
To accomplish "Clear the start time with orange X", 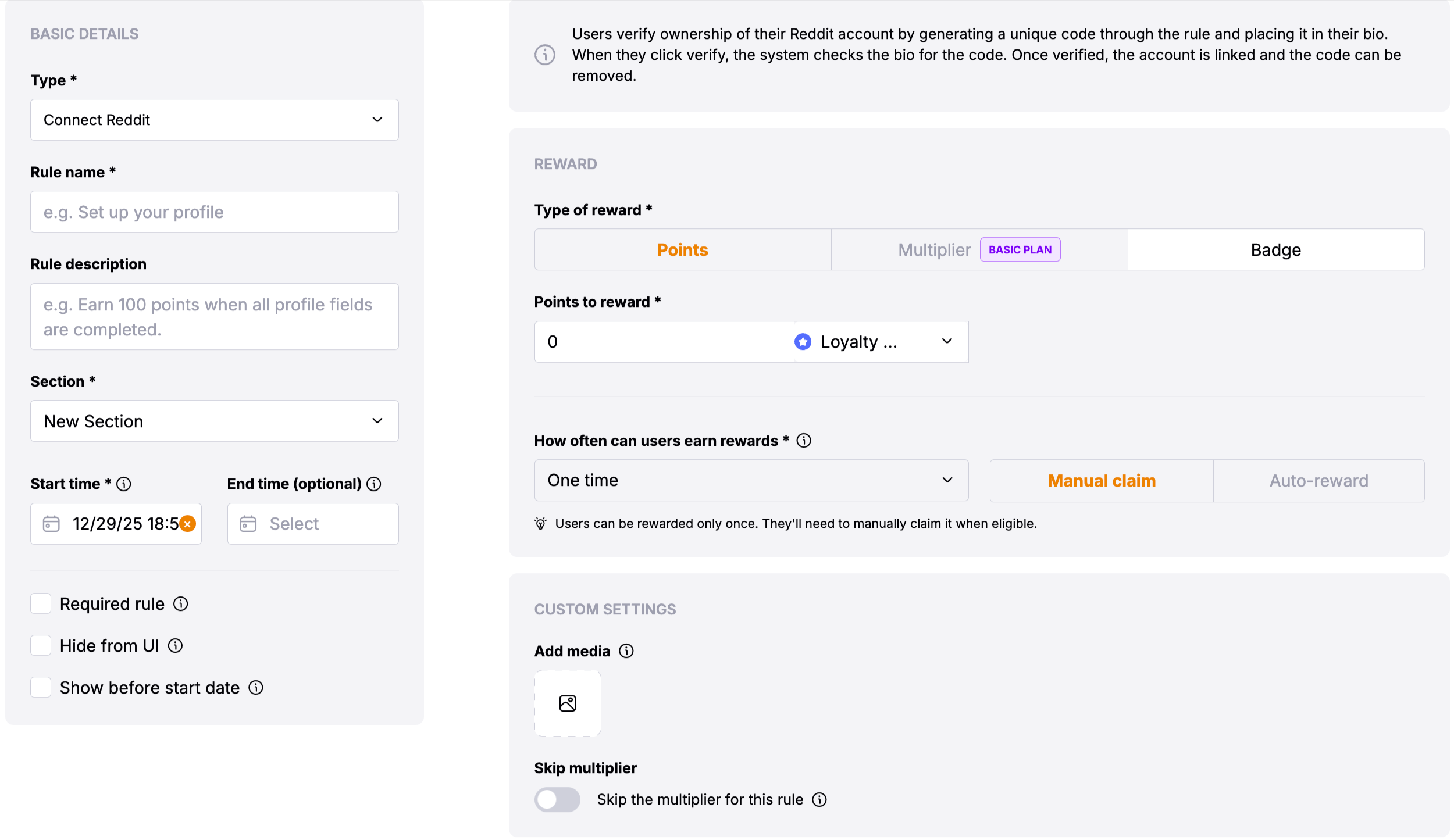I will click(x=187, y=524).
